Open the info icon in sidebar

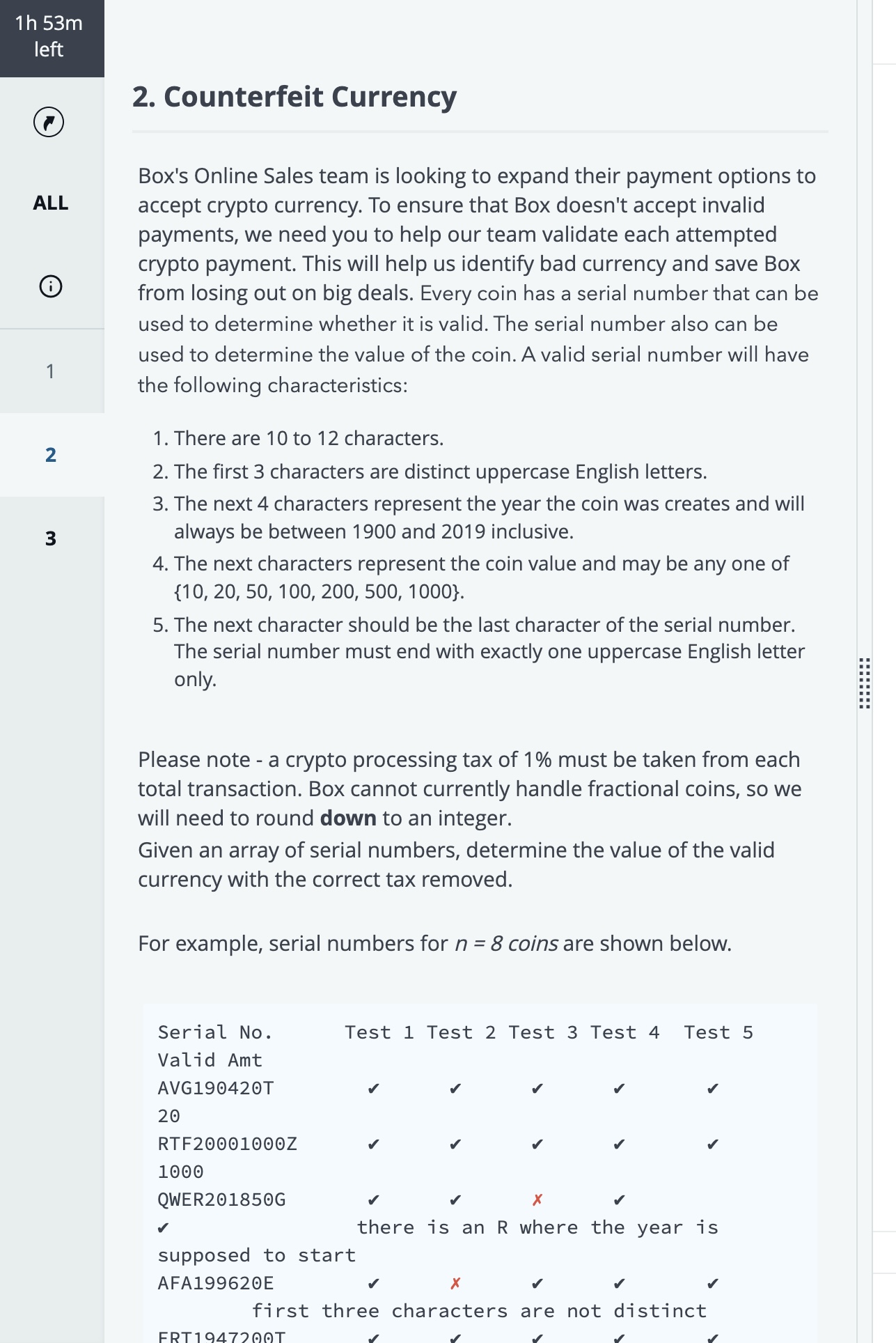point(50,286)
